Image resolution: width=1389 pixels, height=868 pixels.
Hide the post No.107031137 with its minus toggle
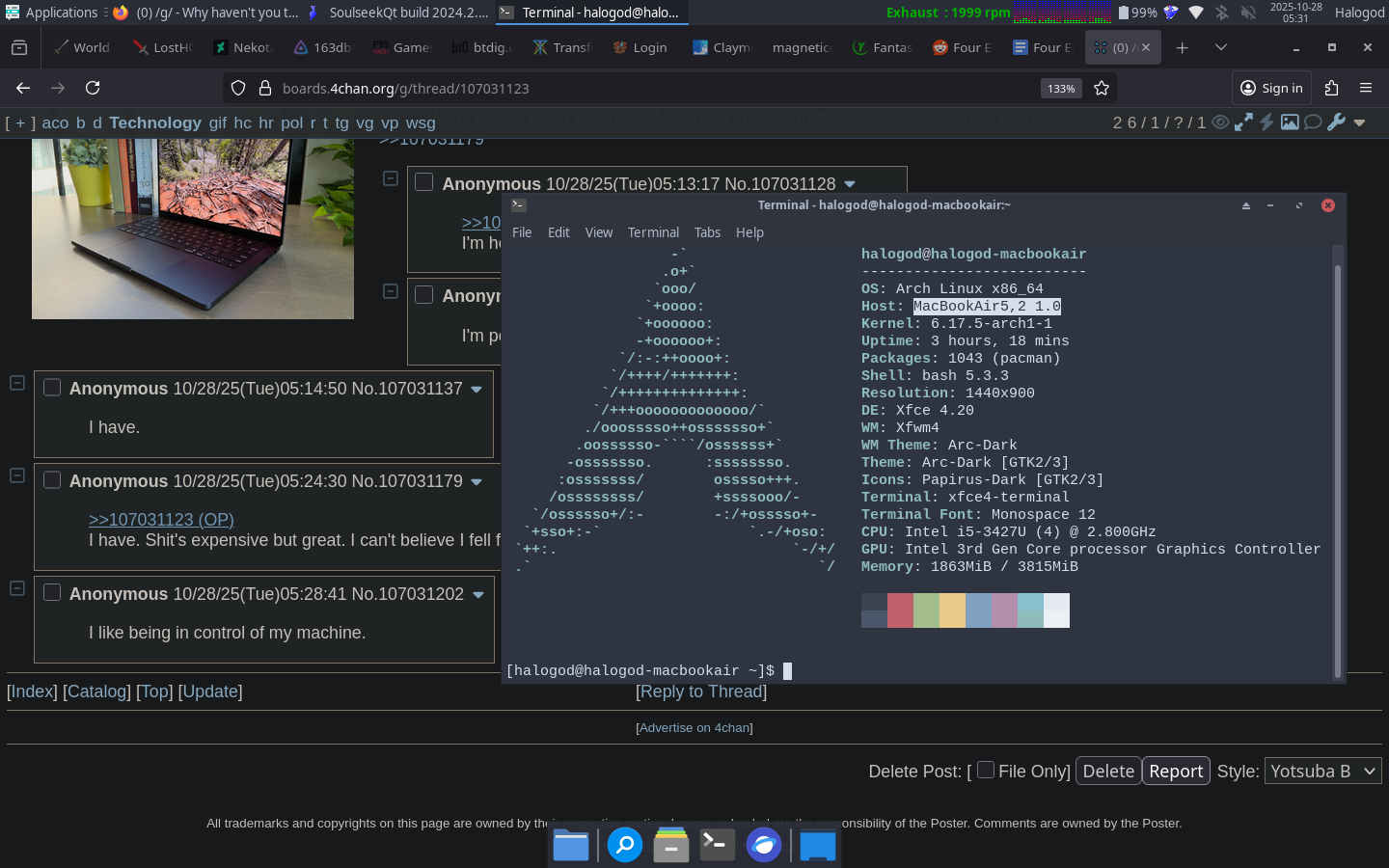click(x=16, y=383)
